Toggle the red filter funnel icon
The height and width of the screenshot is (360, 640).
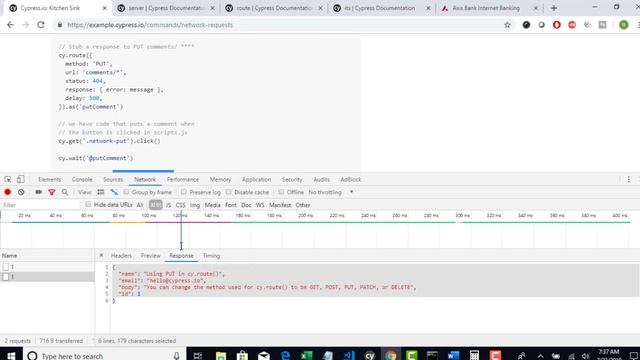coord(52,192)
